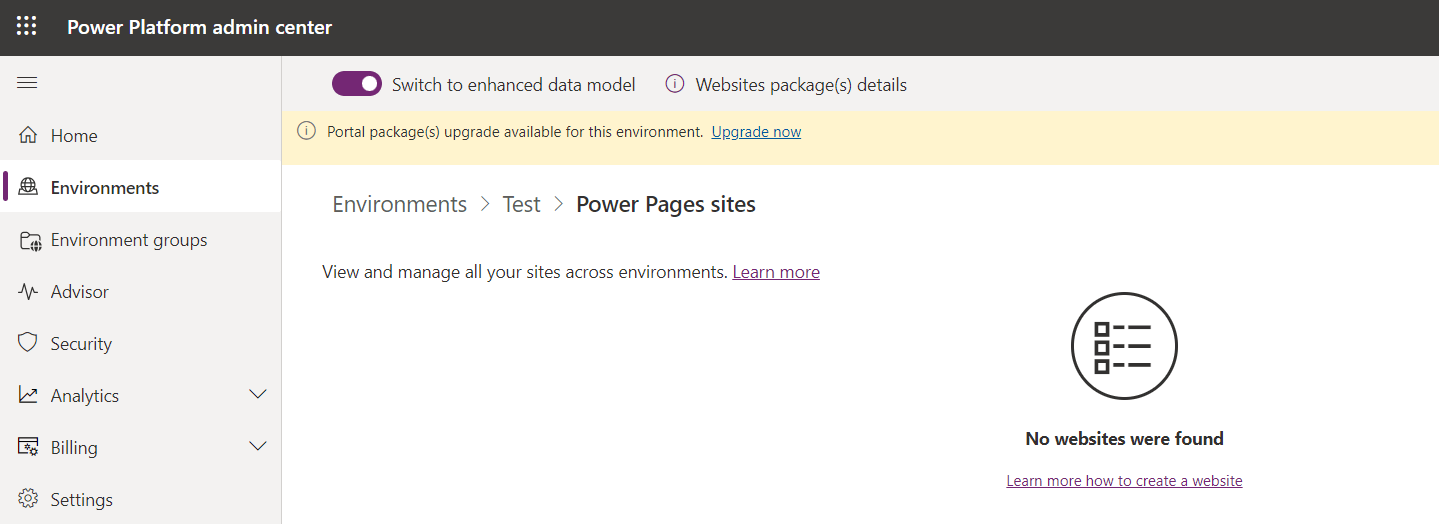Open Advisor in the sidebar
Viewport: 1439px width, 524px height.
click(140, 291)
